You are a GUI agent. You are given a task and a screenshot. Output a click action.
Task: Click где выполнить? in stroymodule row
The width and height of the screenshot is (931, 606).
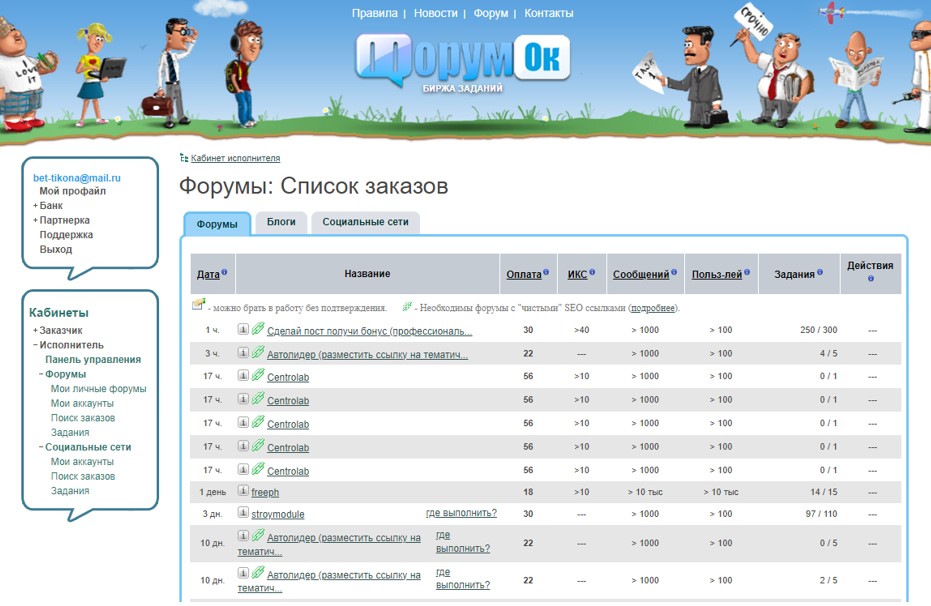(x=461, y=513)
